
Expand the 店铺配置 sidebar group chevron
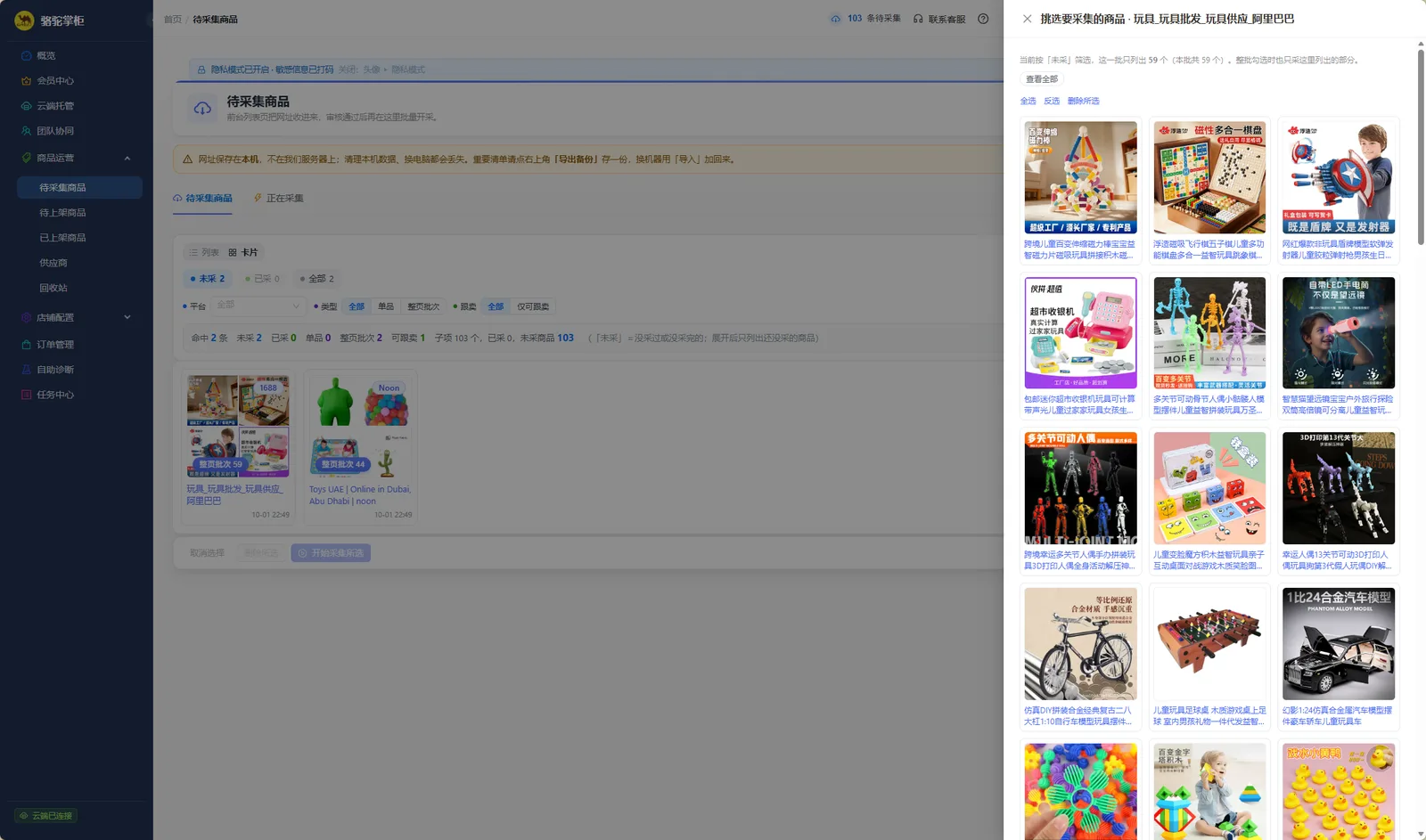[127, 317]
